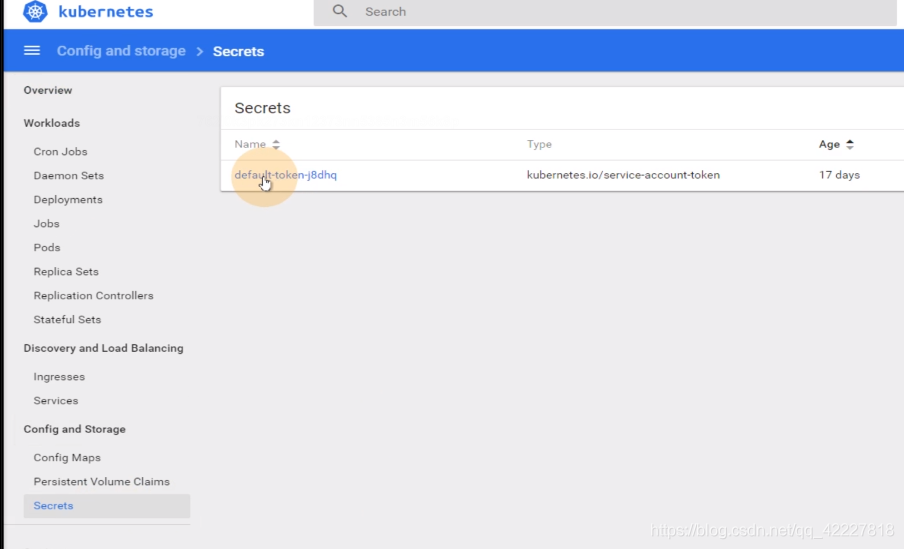Viewport: 904px width, 549px height.
Task: Navigate to Config Maps
Action: (x=67, y=458)
